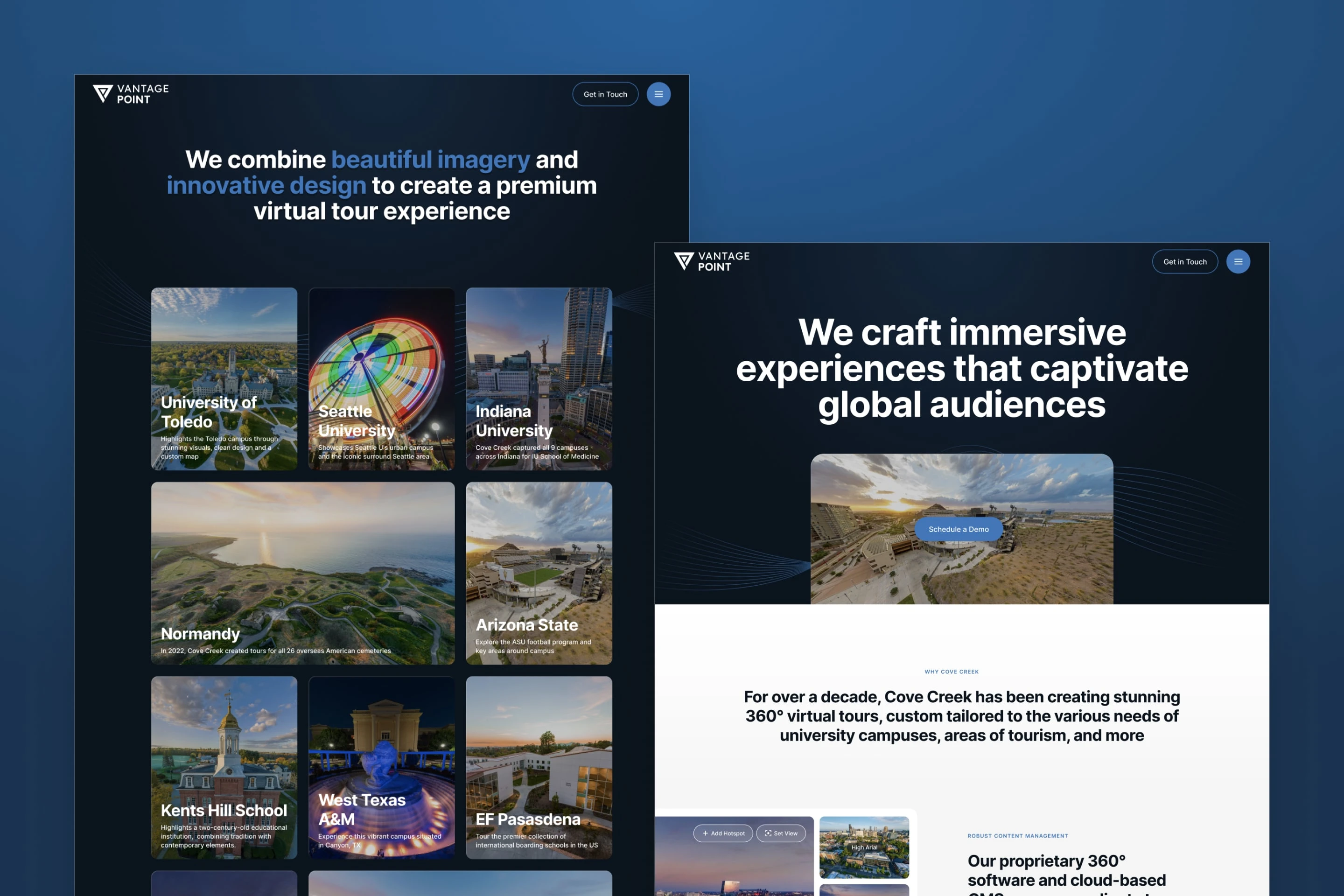The height and width of the screenshot is (896, 1344).
Task: Open the Kents Hill School tour card
Action: pos(224,767)
